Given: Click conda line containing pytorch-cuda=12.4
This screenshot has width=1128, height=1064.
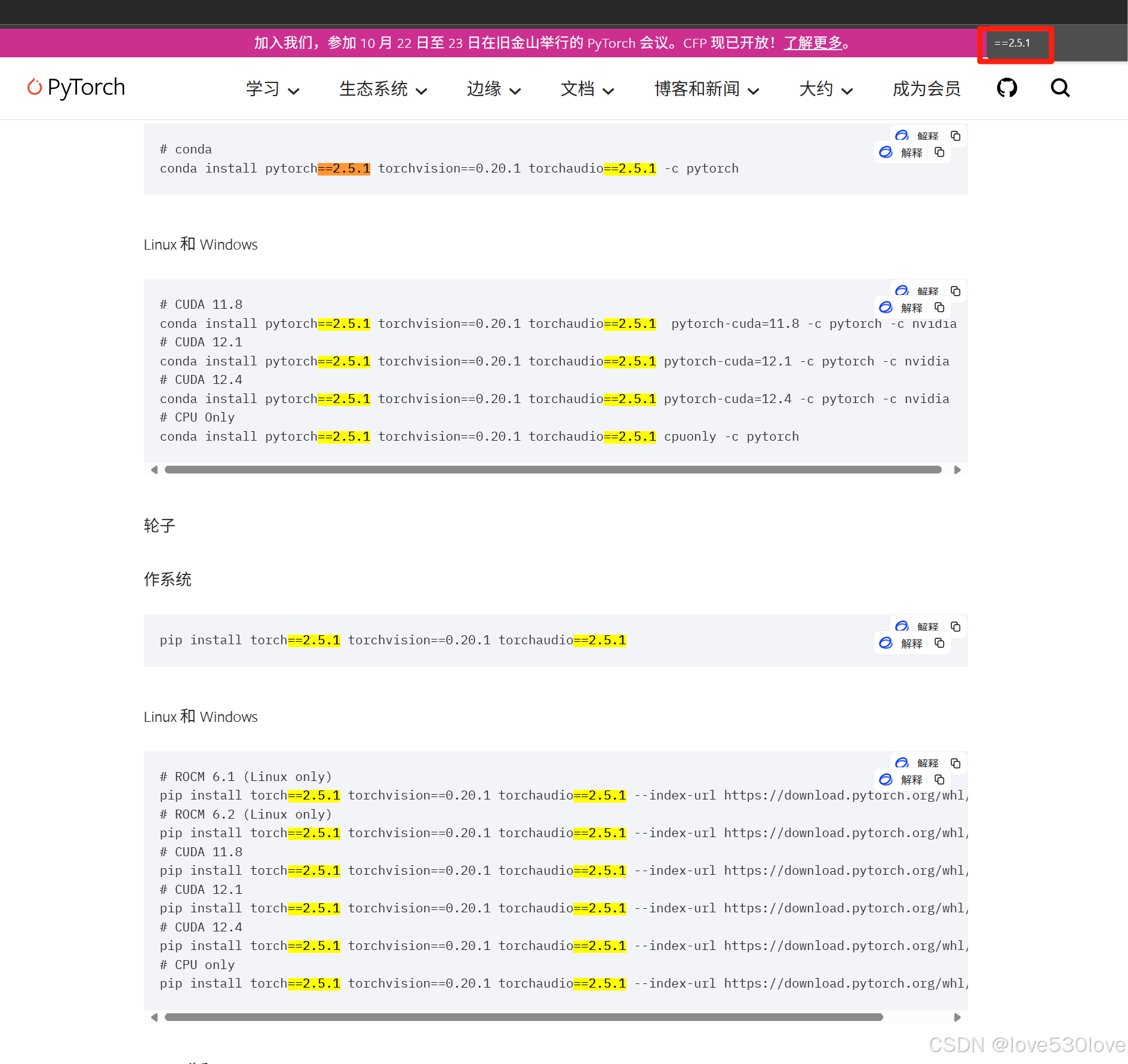Looking at the screenshot, I should click(x=554, y=399).
